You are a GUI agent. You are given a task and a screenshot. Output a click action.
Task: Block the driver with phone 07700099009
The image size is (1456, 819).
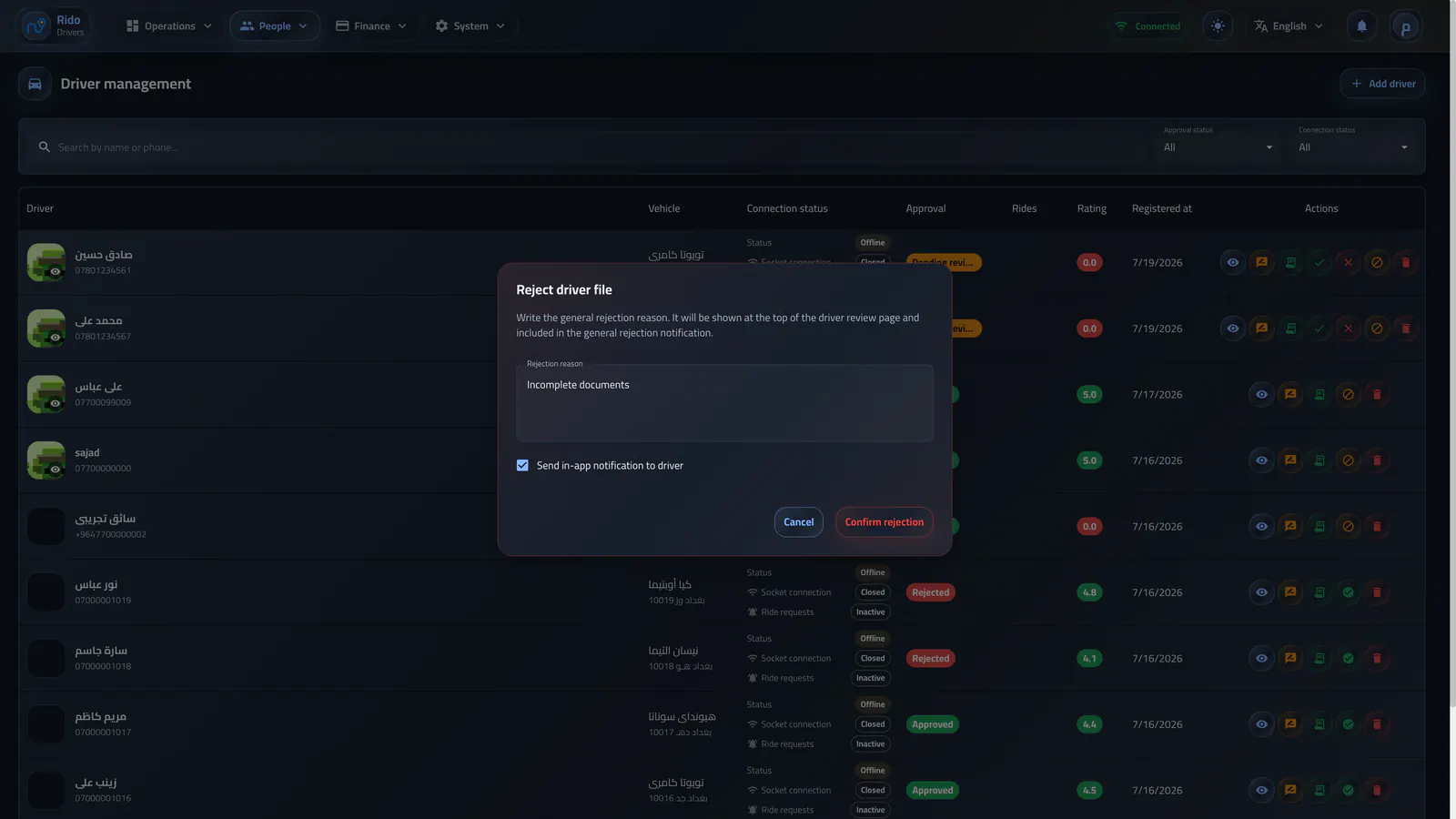1348,394
